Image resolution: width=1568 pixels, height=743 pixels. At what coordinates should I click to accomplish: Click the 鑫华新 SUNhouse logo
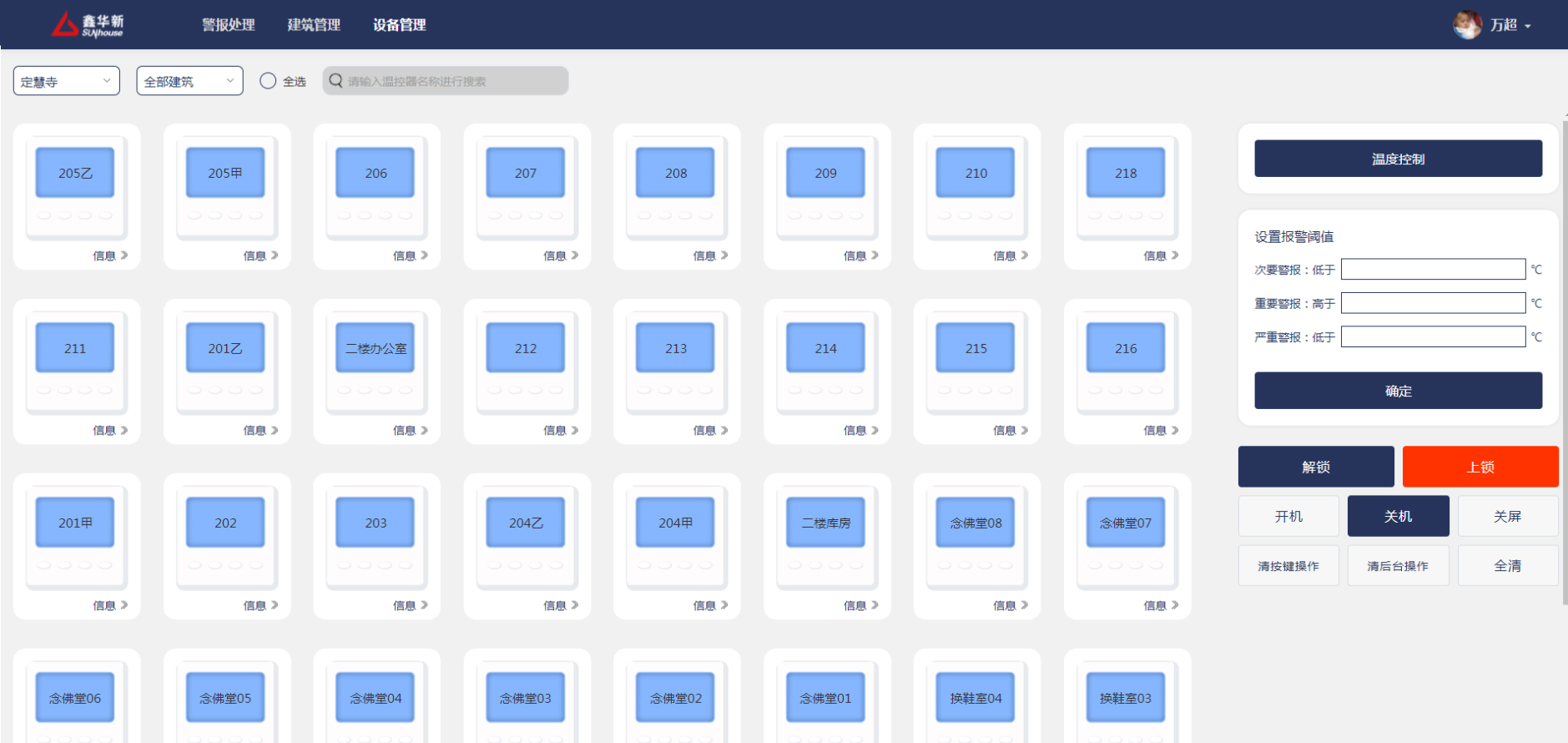coord(88,25)
